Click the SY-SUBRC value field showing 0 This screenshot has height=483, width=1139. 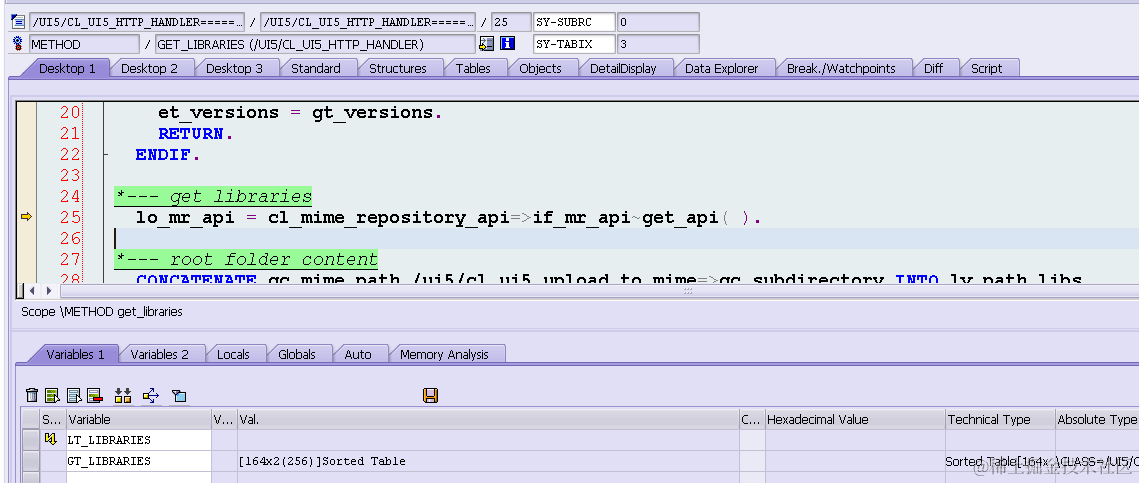coord(658,22)
